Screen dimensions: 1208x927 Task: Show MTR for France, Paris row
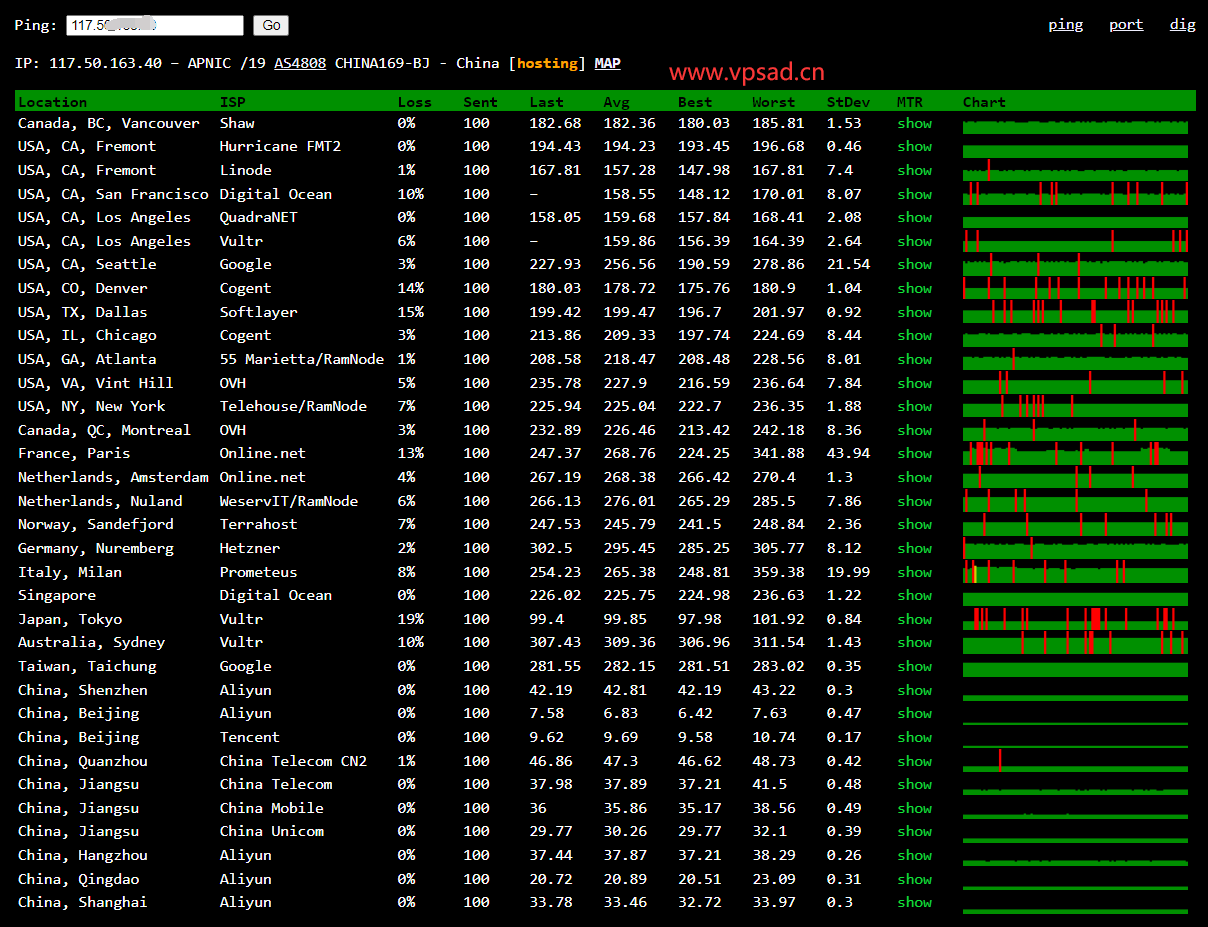[x=914, y=453]
